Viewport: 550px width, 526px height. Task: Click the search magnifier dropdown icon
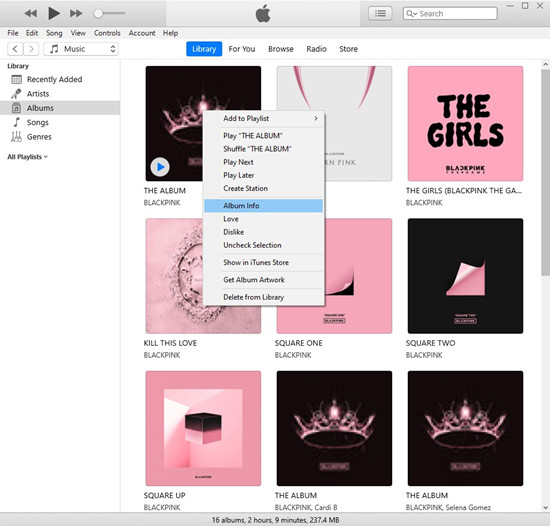[411, 14]
